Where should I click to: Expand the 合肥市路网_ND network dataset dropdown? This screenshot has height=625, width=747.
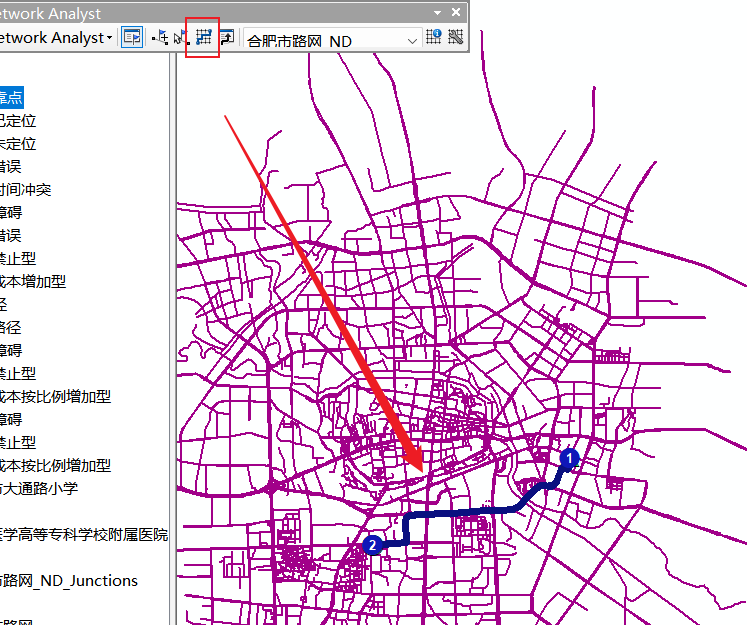(413, 41)
